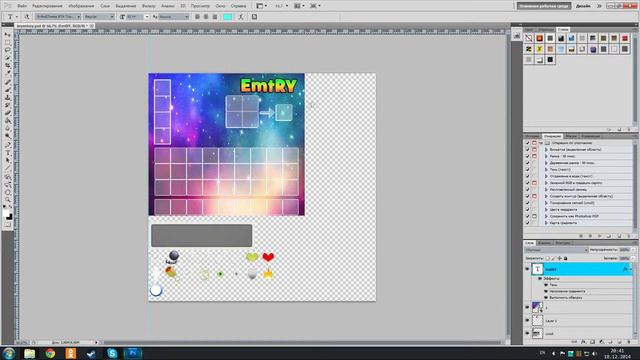Toggle text orientation in the options bar
This screenshot has width=640, height=360.
(x=27, y=17)
